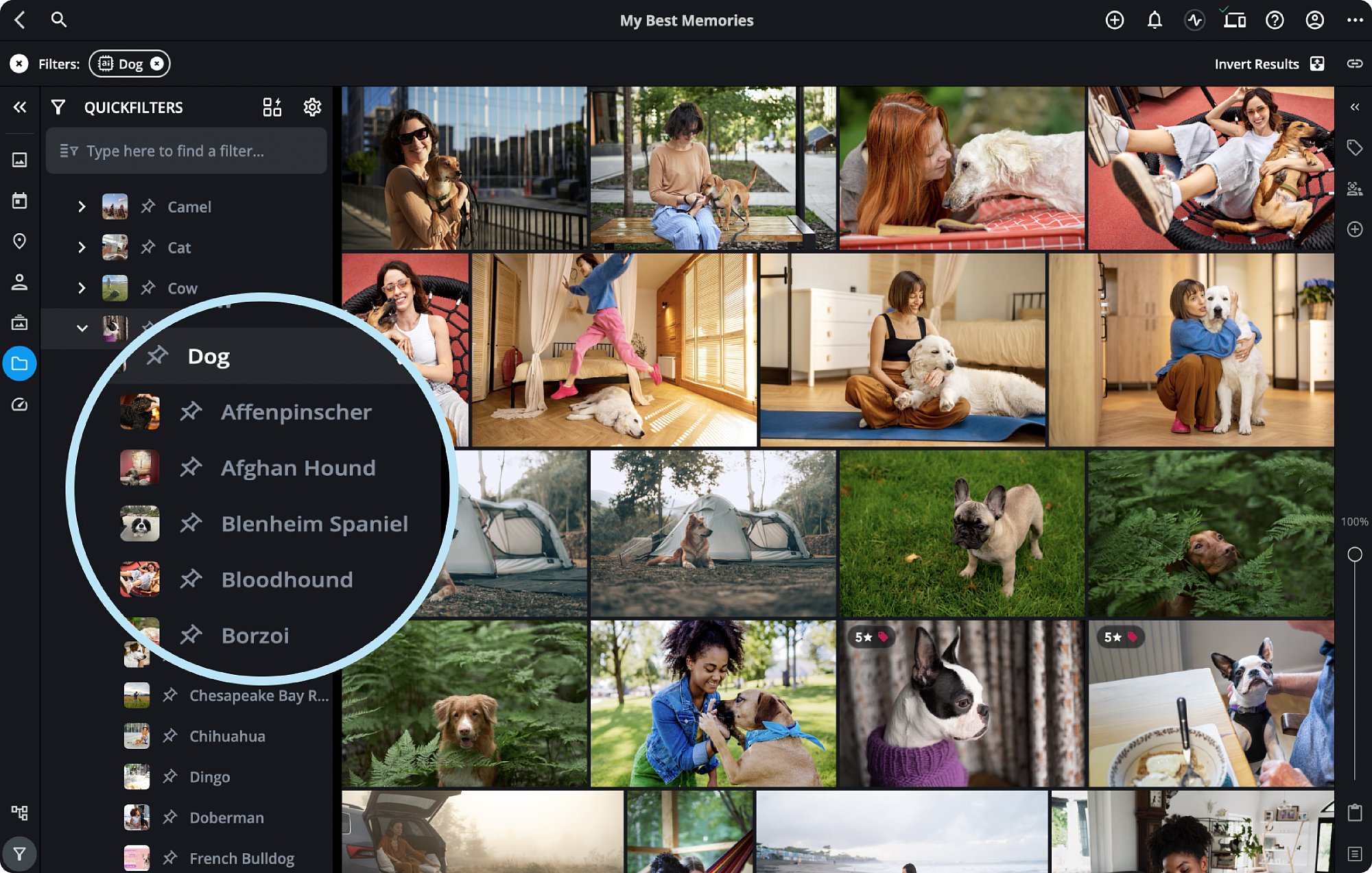
Task: Open the notes list icon at bottom right
Action: (1355, 854)
